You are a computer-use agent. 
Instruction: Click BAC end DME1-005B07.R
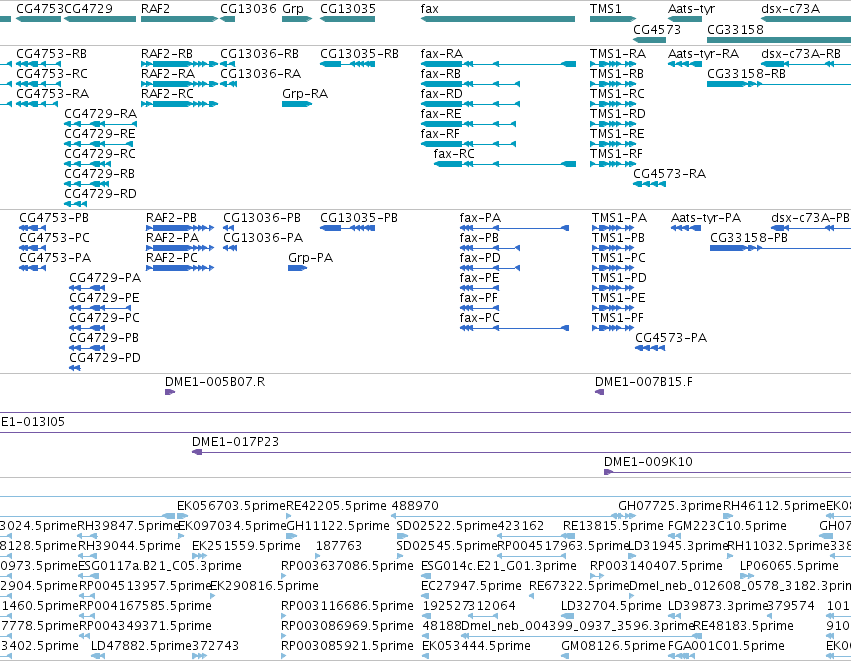pos(170,392)
